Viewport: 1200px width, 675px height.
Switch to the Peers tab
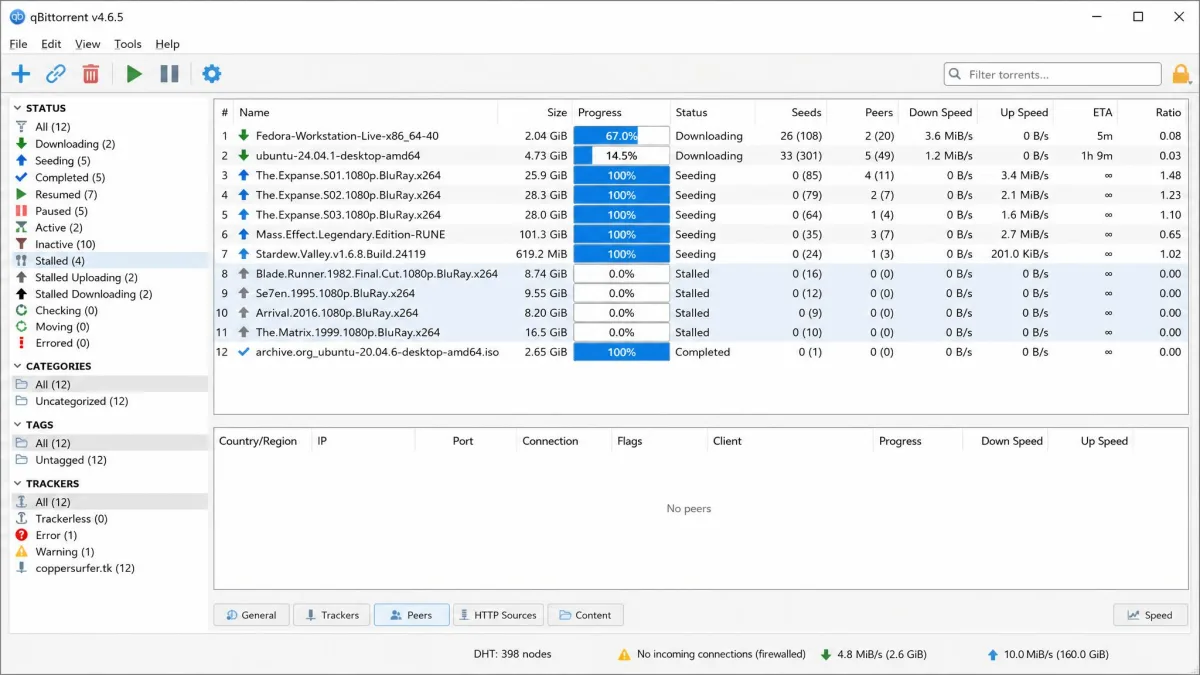(x=411, y=615)
